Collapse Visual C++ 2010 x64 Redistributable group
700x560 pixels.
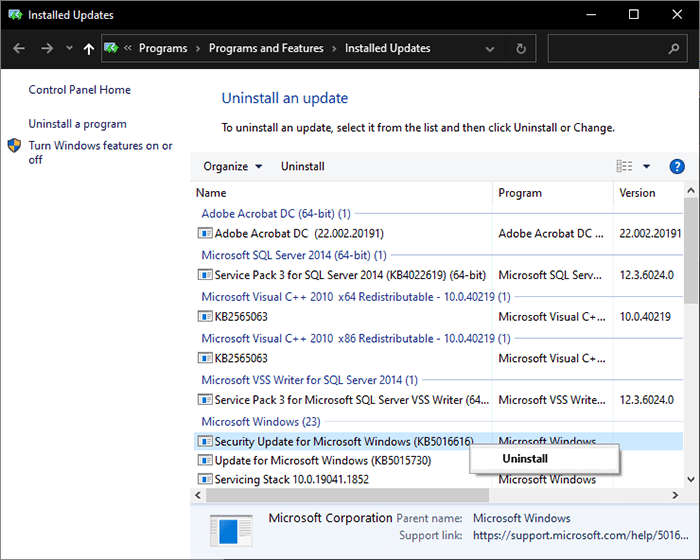356,297
